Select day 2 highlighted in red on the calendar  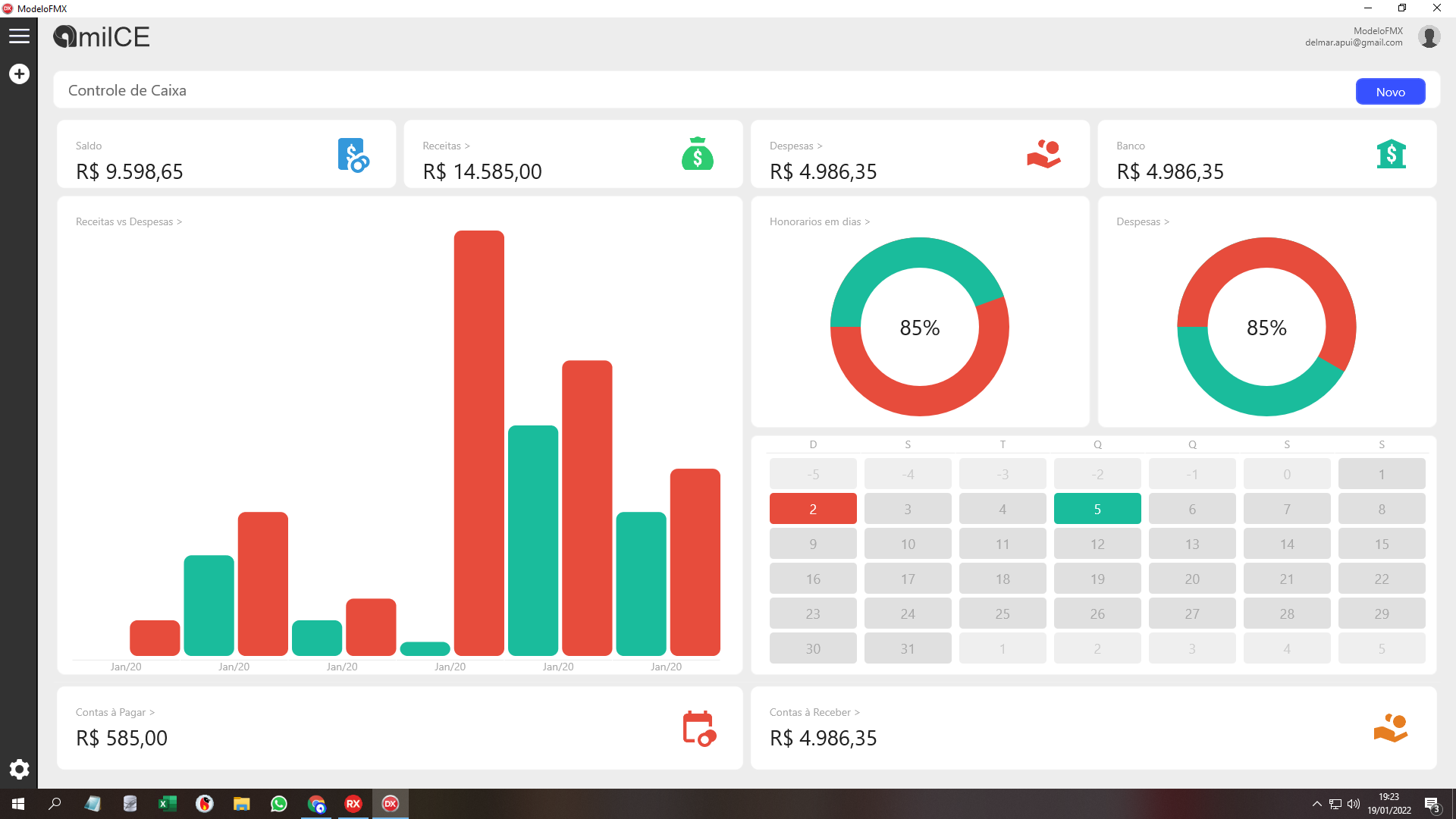point(813,508)
